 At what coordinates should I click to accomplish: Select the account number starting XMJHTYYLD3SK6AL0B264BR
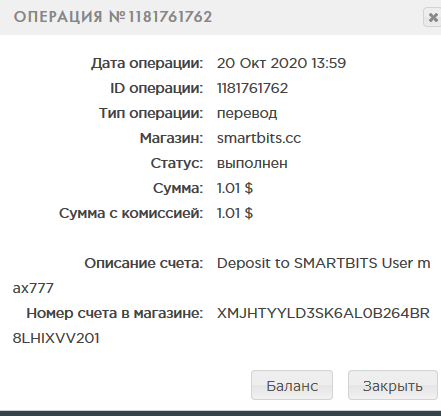[323, 313]
